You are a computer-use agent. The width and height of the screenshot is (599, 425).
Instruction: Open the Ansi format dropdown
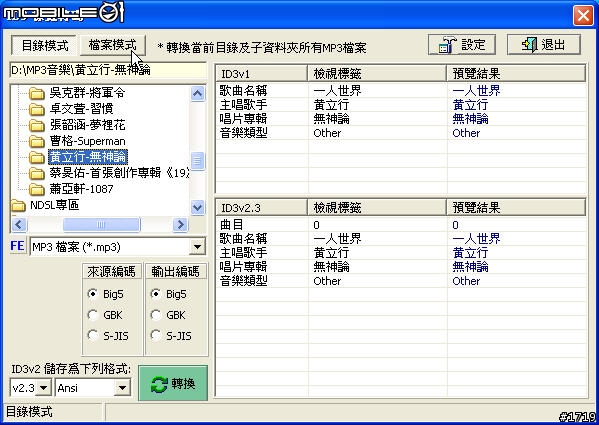122,388
